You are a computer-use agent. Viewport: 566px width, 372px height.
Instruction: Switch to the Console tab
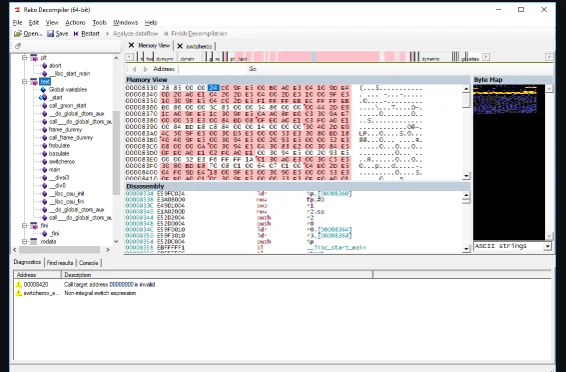click(x=88, y=263)
